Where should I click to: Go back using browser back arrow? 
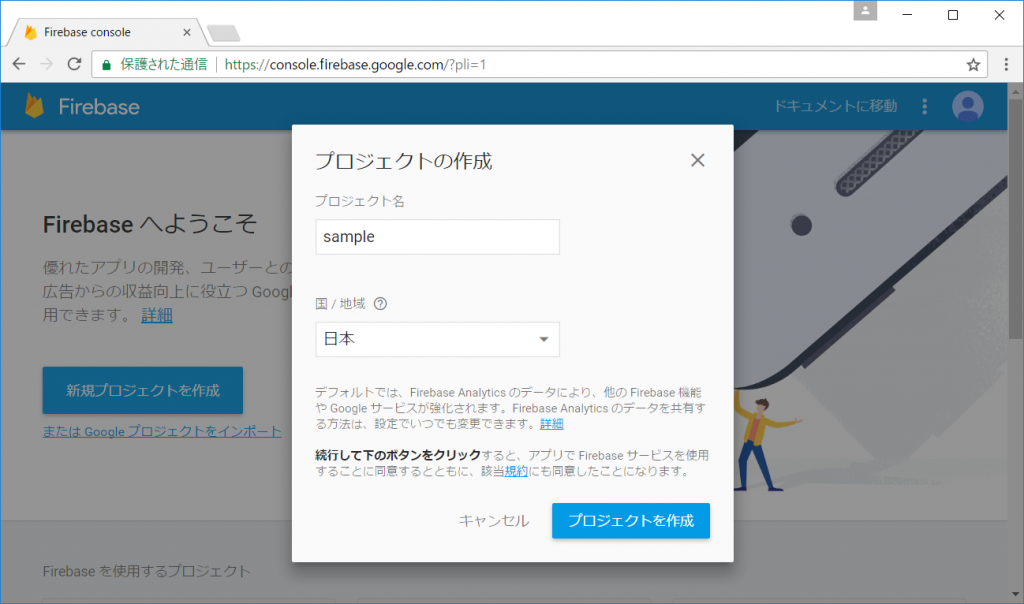19,64
